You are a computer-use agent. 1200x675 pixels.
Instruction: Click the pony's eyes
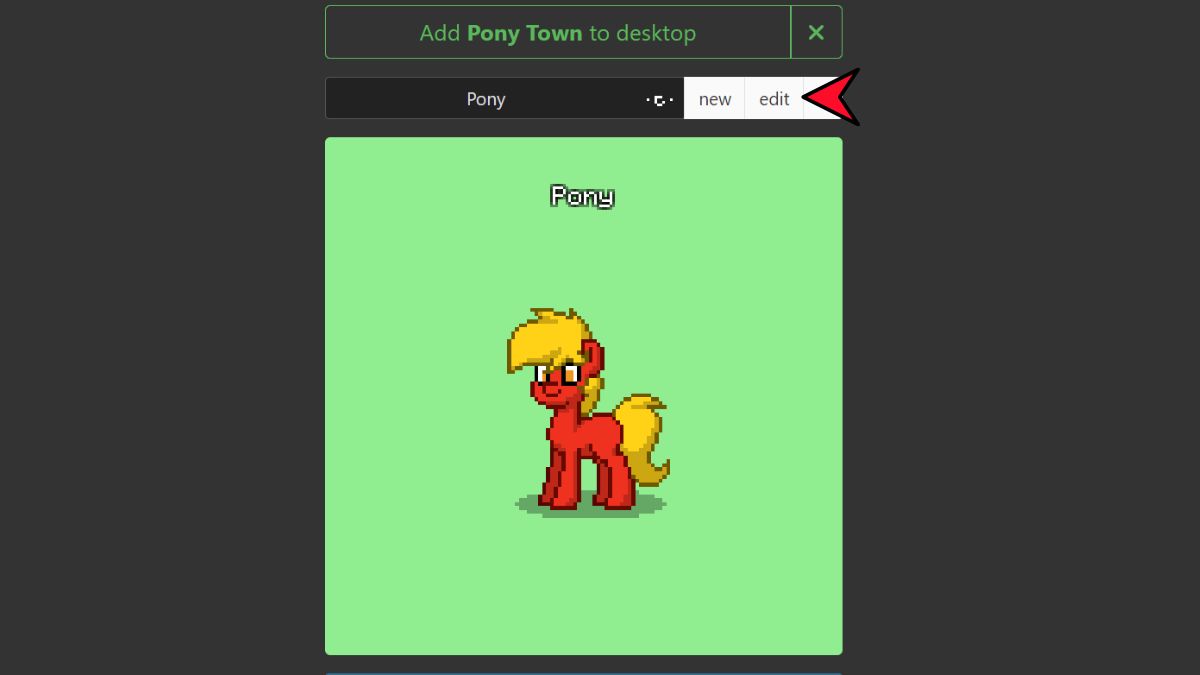(x=557, y=374)
